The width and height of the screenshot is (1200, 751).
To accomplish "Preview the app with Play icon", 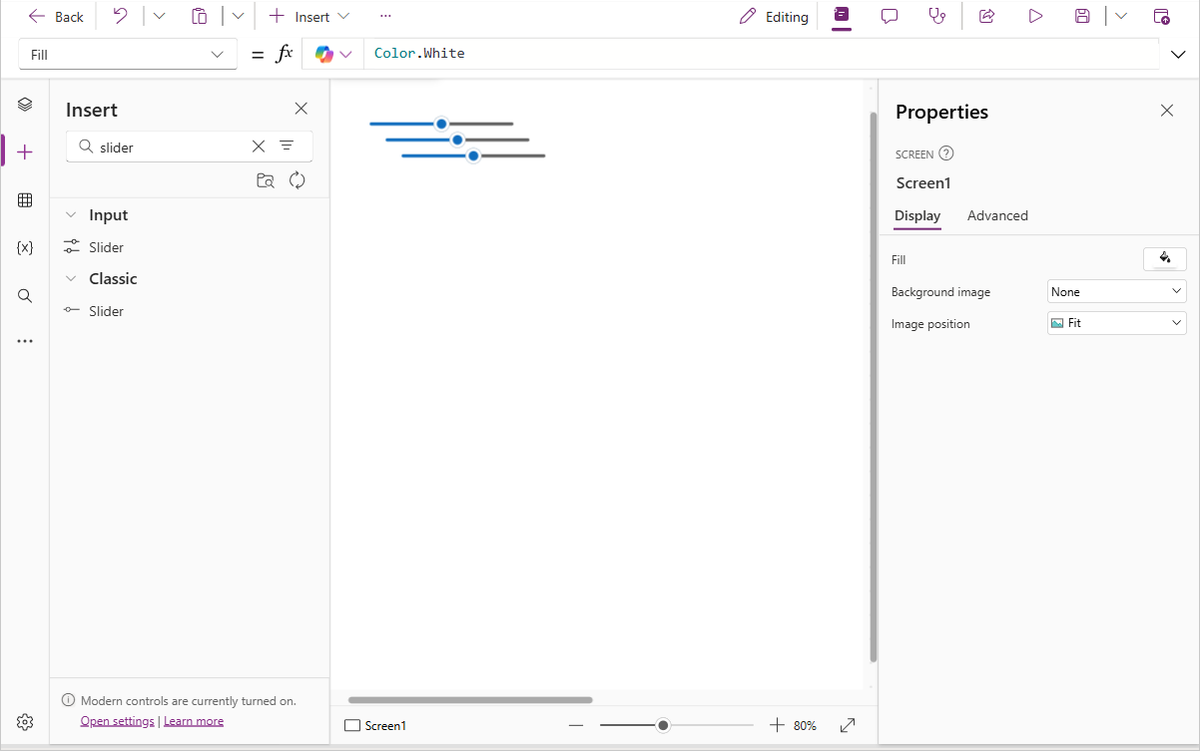I will pos(1035,17).
